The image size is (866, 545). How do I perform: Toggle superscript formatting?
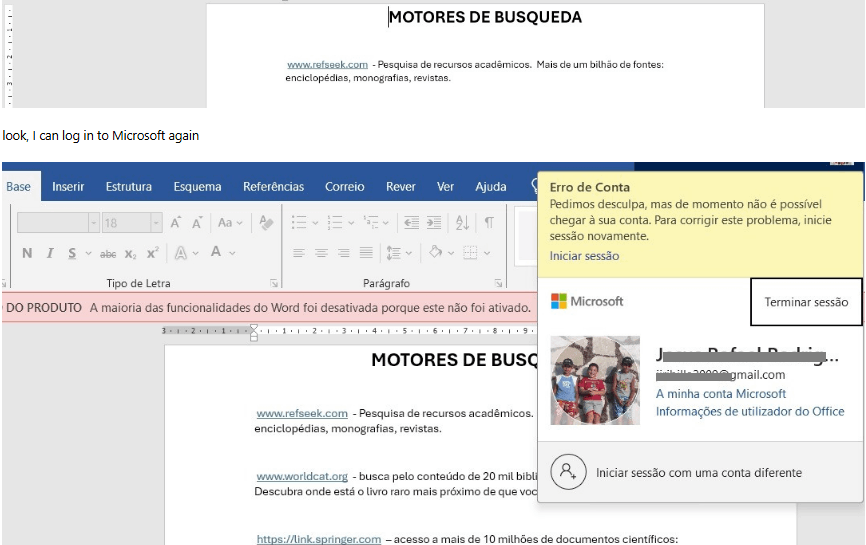153,253
